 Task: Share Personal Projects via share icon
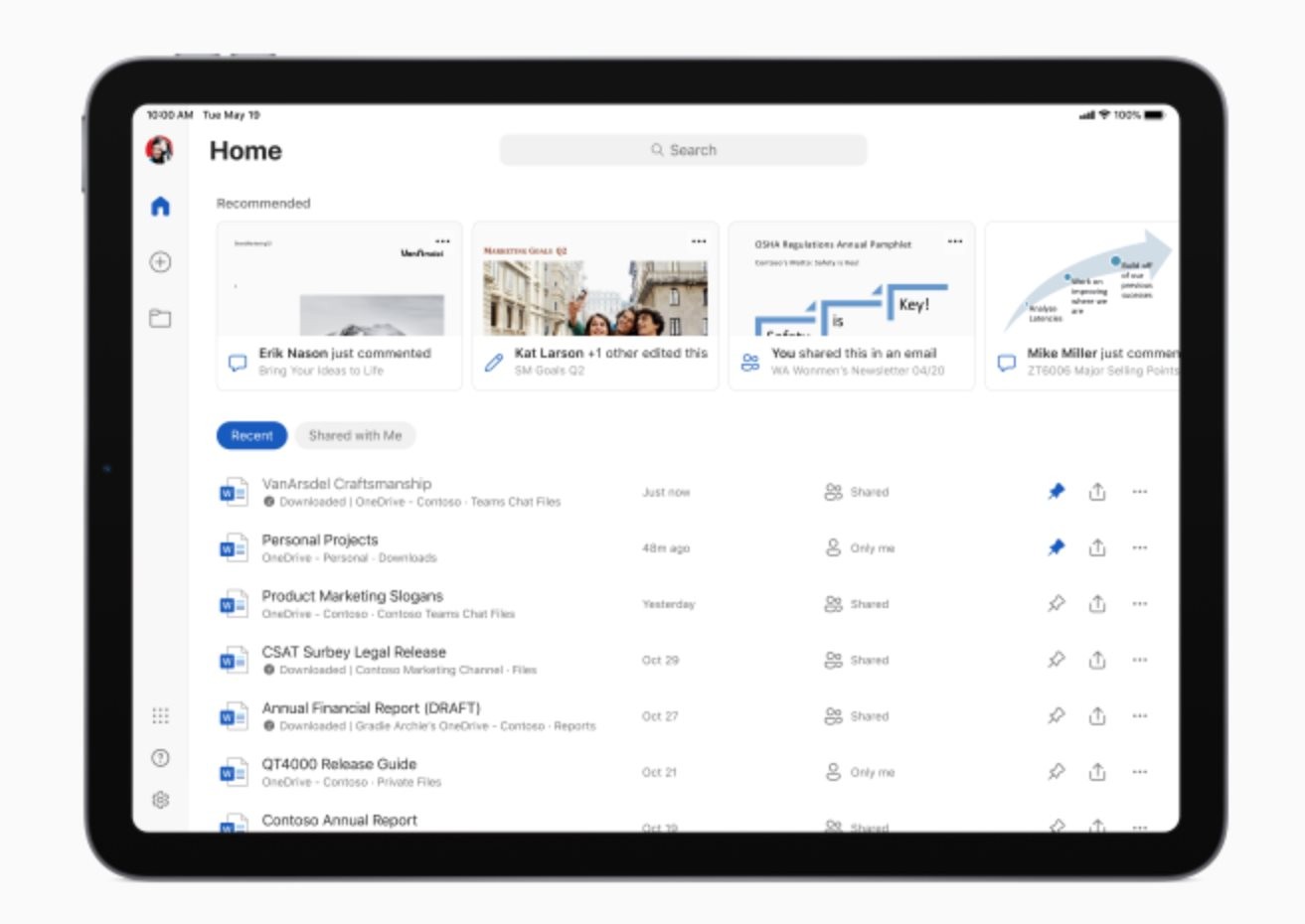[x=1097, y=547]
